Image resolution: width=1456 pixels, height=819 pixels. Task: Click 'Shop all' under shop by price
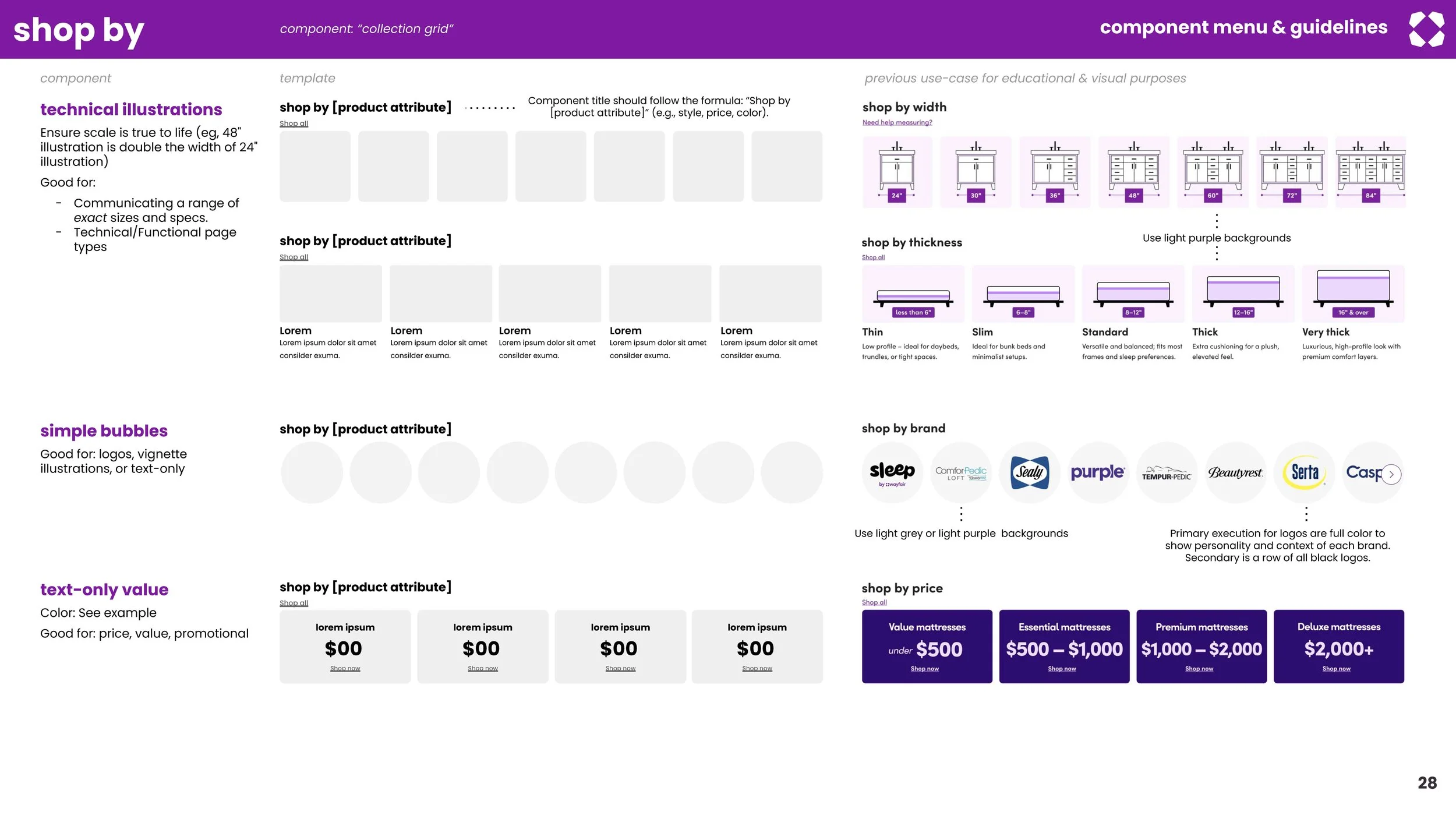pyautogui.click(x=874, y=602)
